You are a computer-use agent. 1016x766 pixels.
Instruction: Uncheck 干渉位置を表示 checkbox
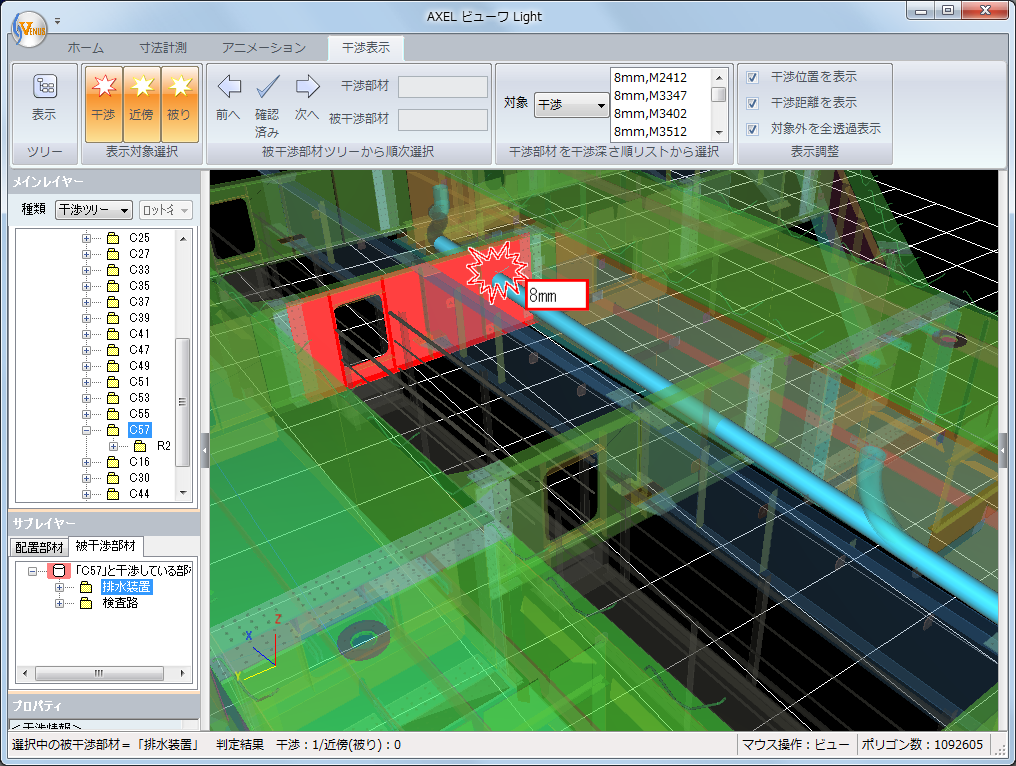(x=752, y=77)
